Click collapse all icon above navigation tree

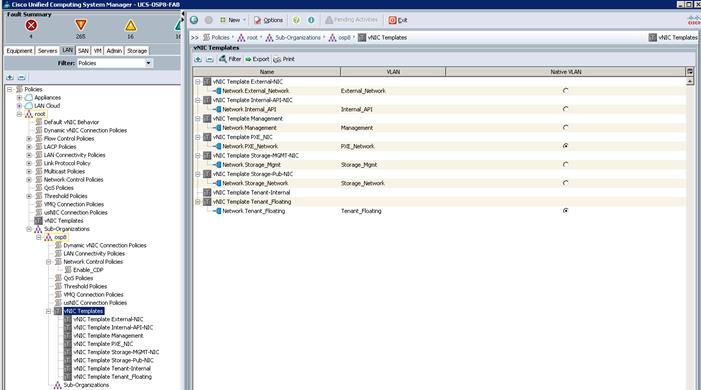(21, 77)
